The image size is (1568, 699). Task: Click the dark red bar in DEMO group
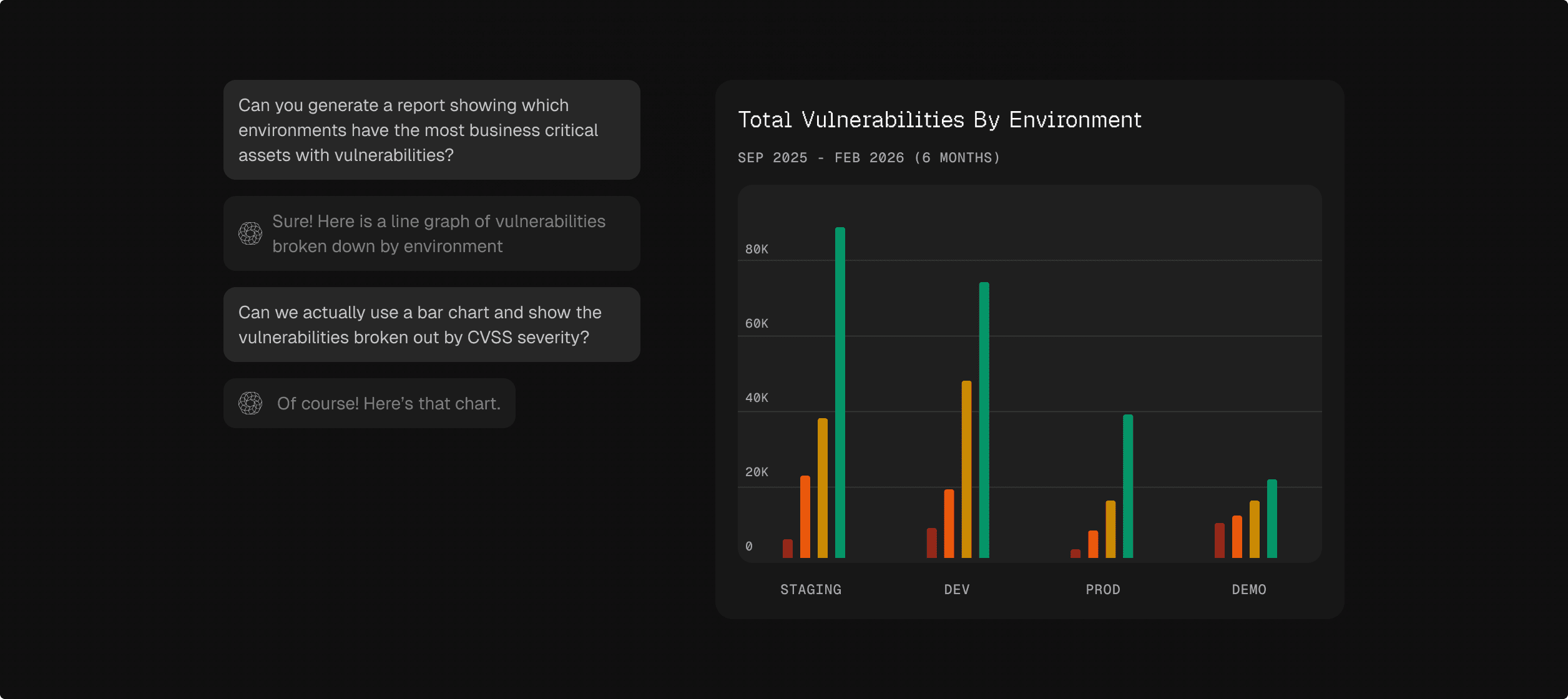(x=1219, y=540)
